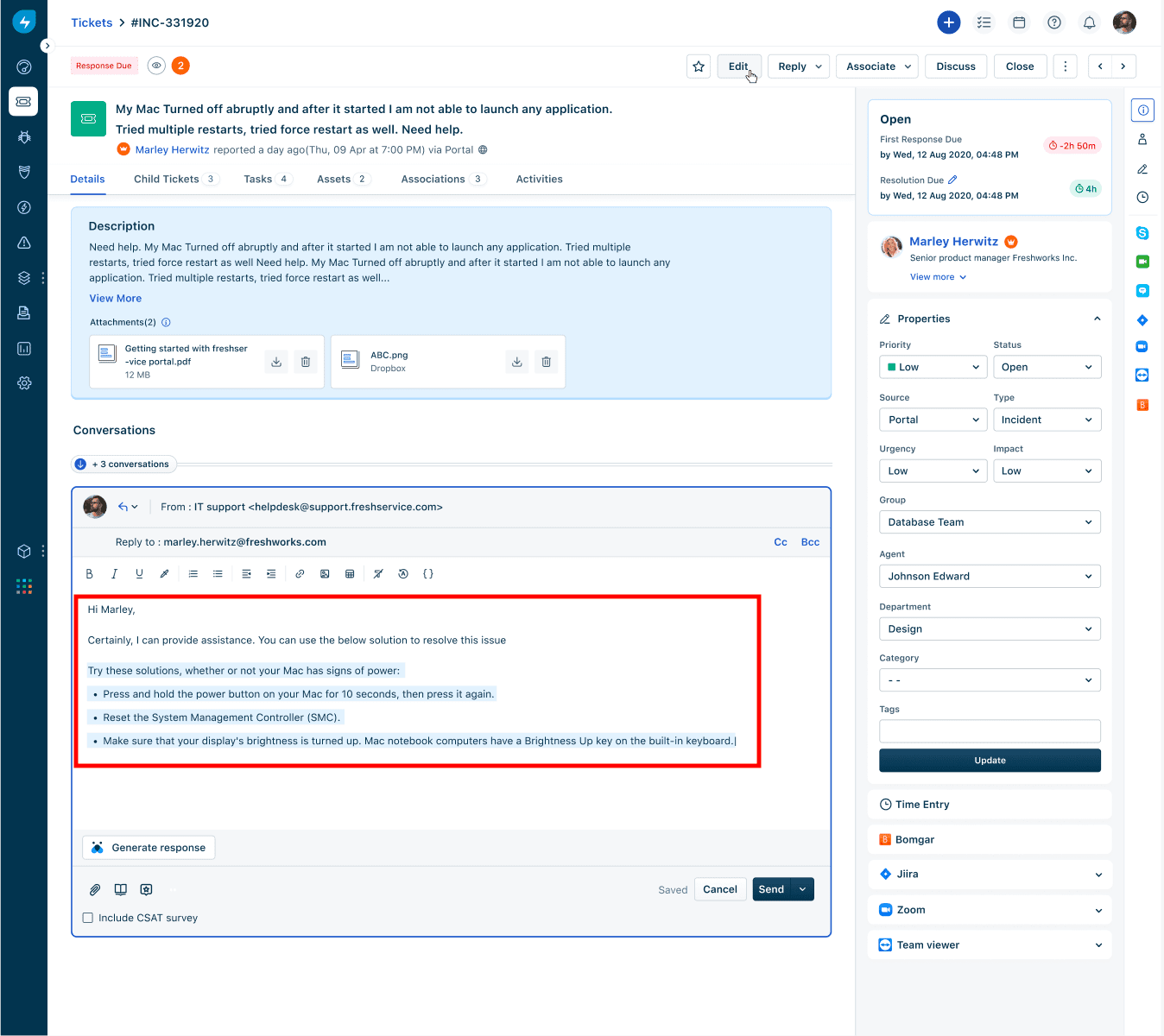Delete the Getting started PDF attachment

click(x=305, y=362)
